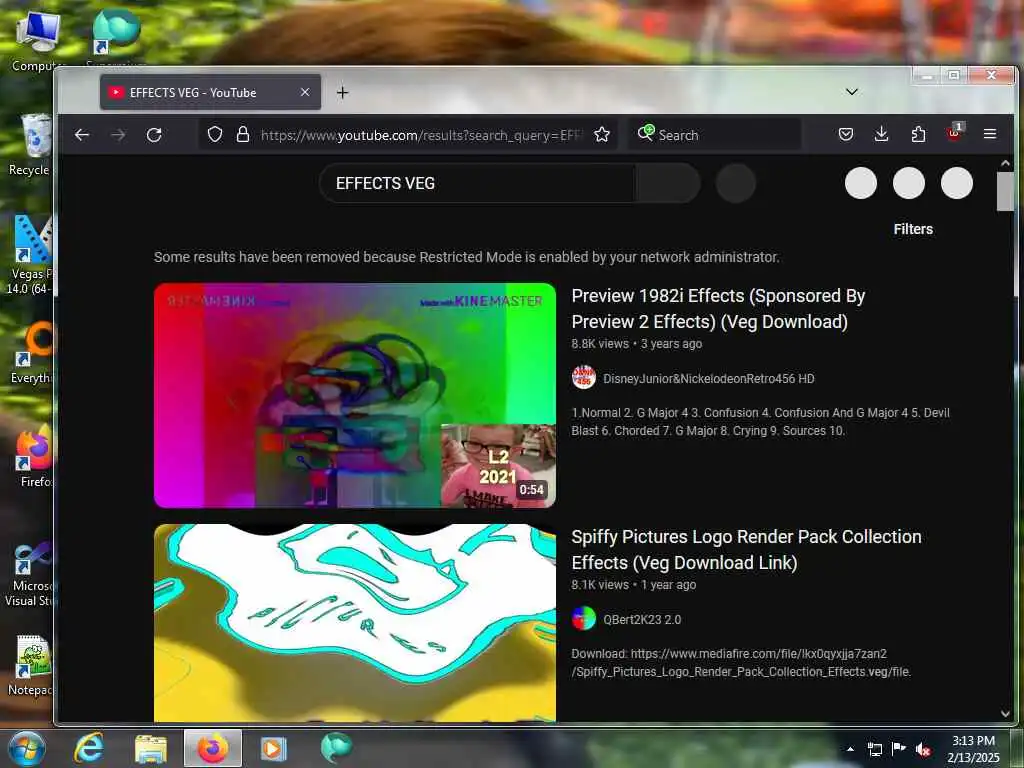
Task: Click the taskbar clock showing 3:13 PM
Action: [973, 749]
